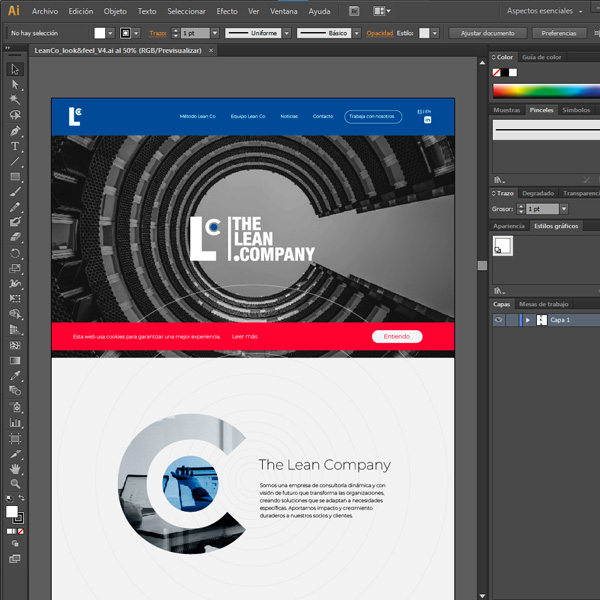Select the Scale tool

[x=15, y=269]
